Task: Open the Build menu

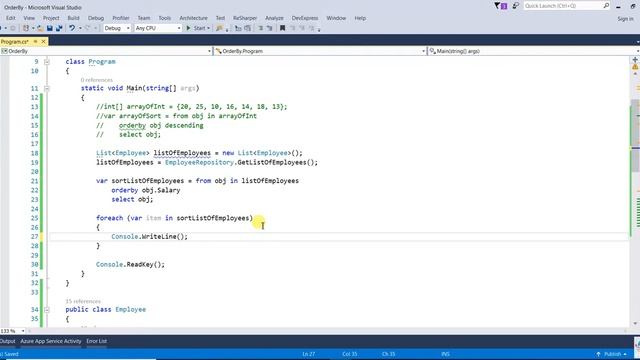Action: pyautogui.click(x=73, y=18)
